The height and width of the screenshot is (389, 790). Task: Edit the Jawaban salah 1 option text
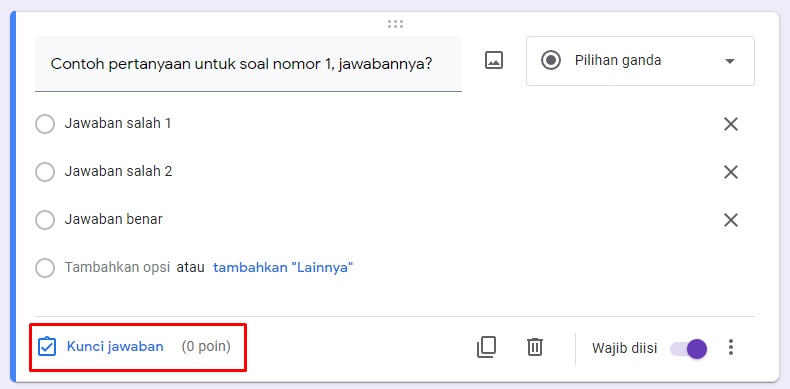118,123
